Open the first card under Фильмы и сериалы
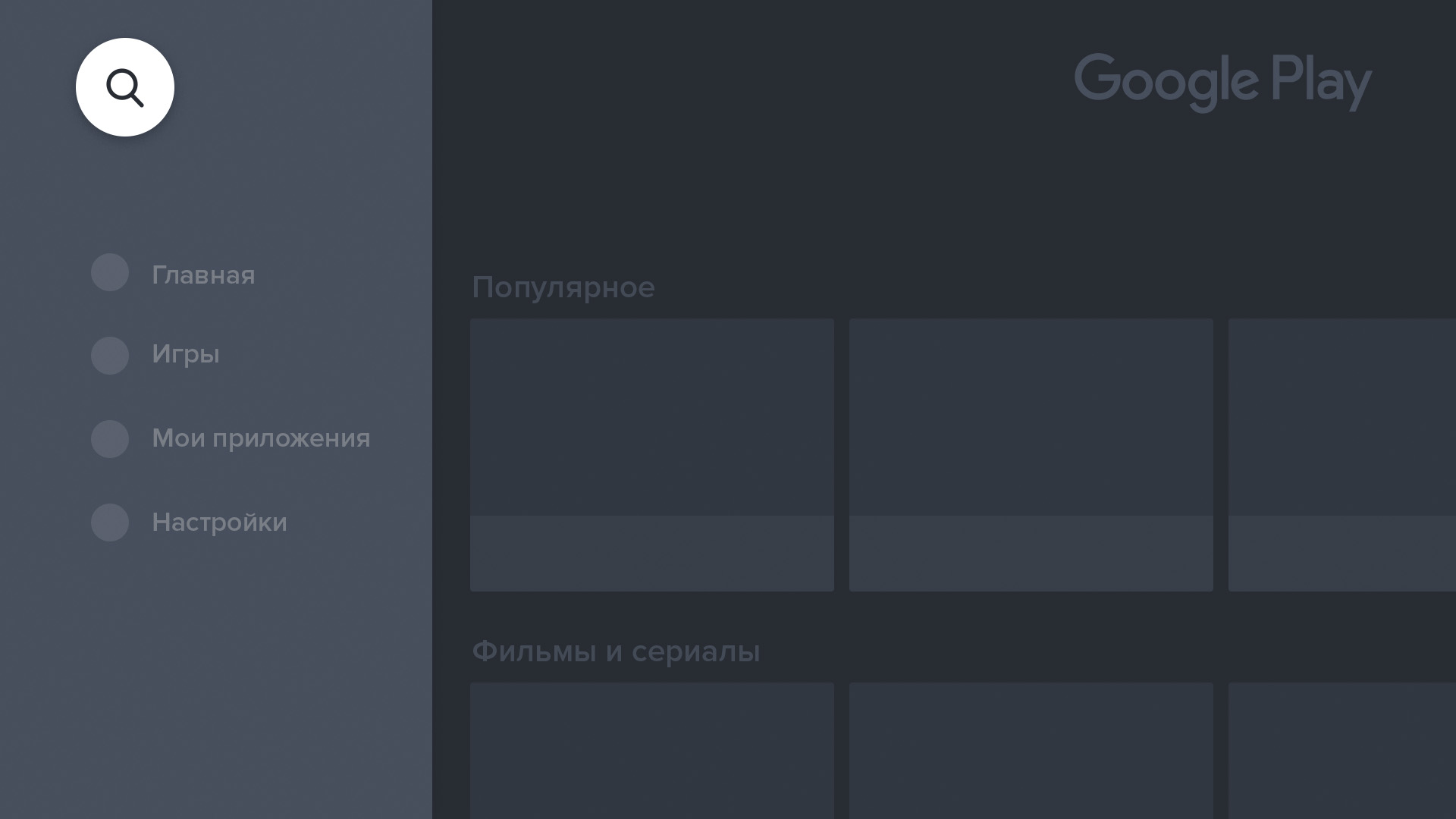Viewport: 1456px width, 819px height. 652,751
